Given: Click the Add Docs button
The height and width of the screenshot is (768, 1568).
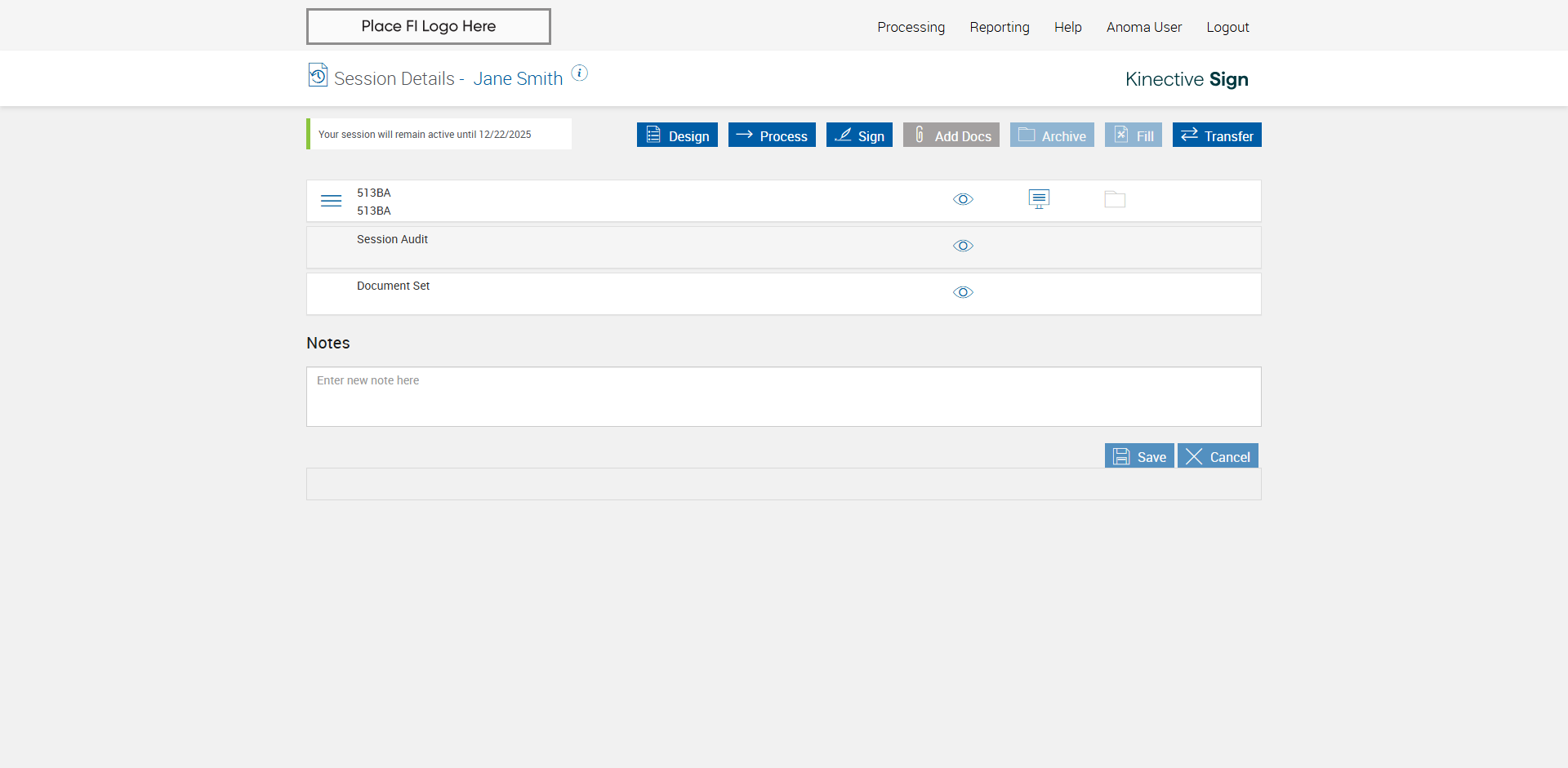Looking at the screenshot, I should point(951,135).
